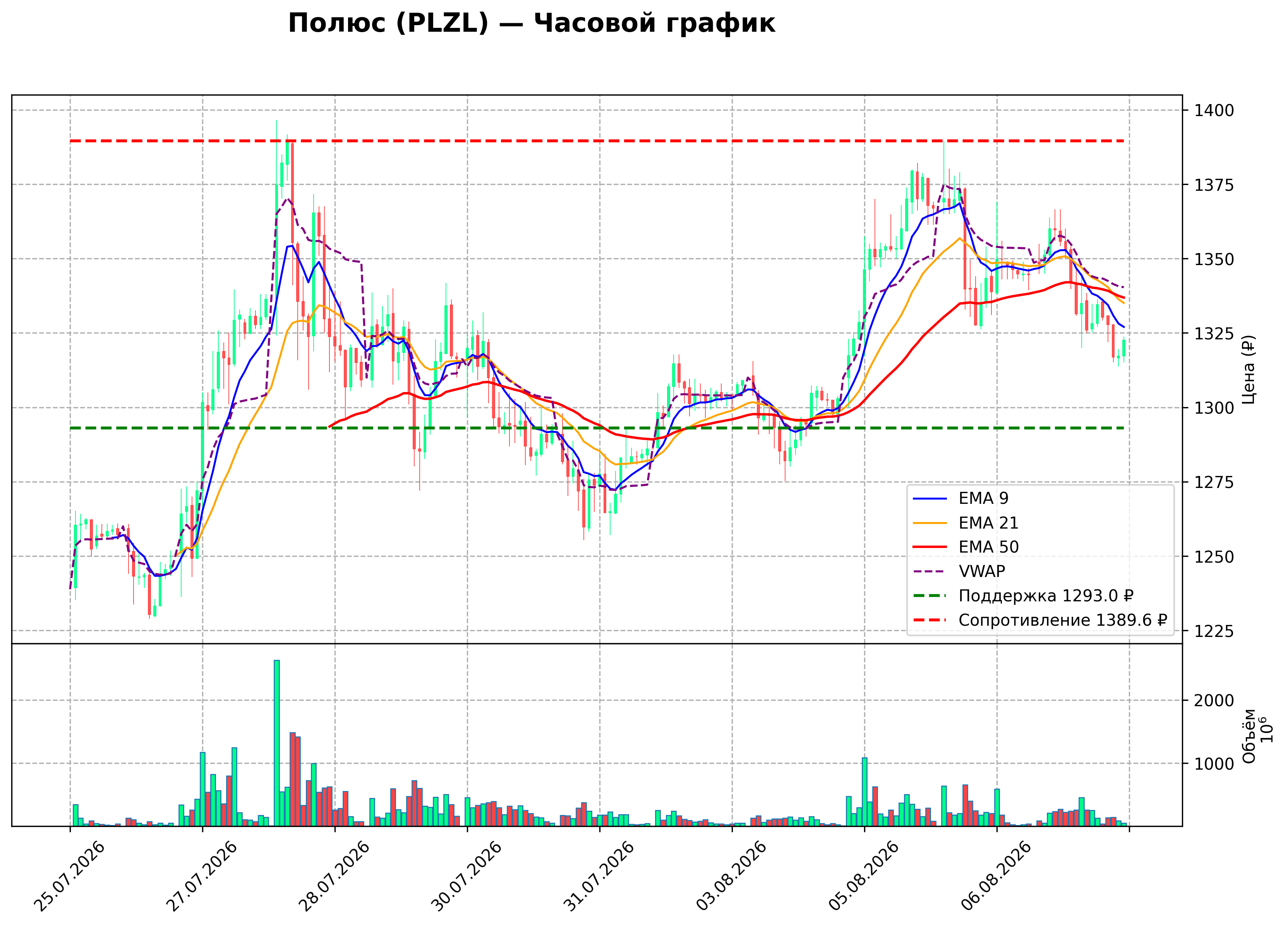Click the 1375 price axis tick label

coord(1214,185)
